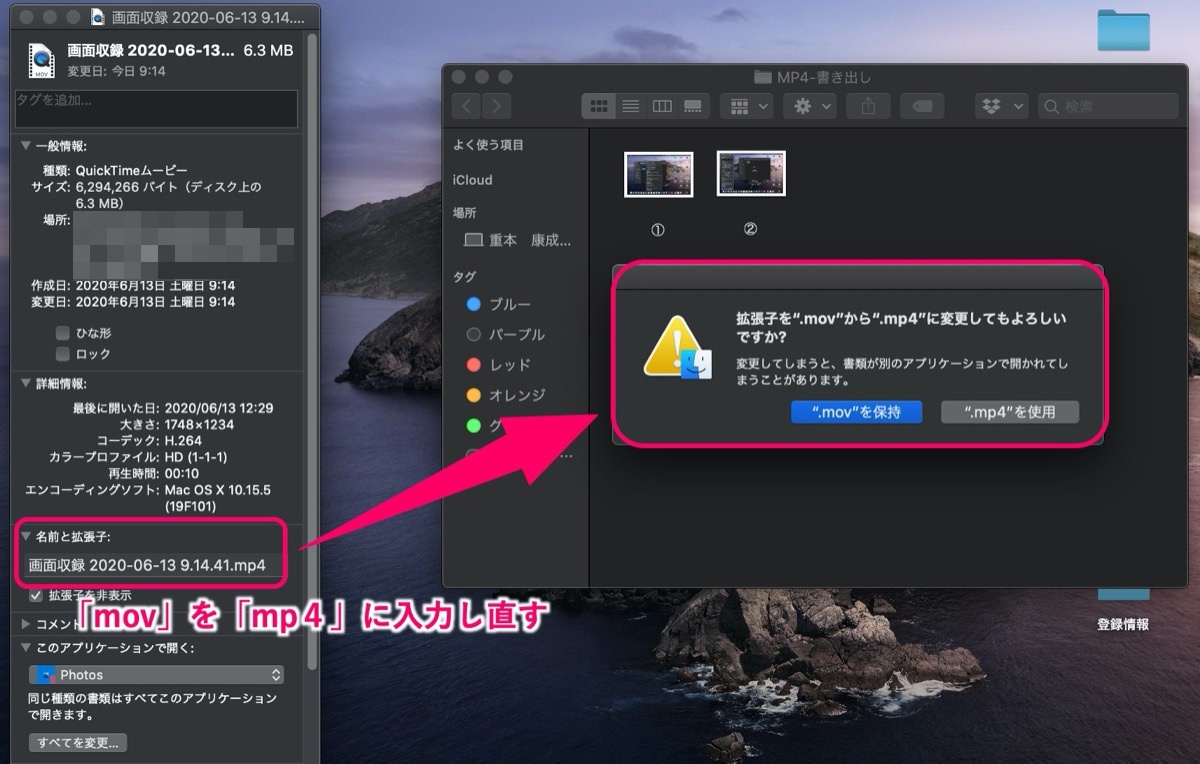Expand the コメント section

(x=26, y=623)
